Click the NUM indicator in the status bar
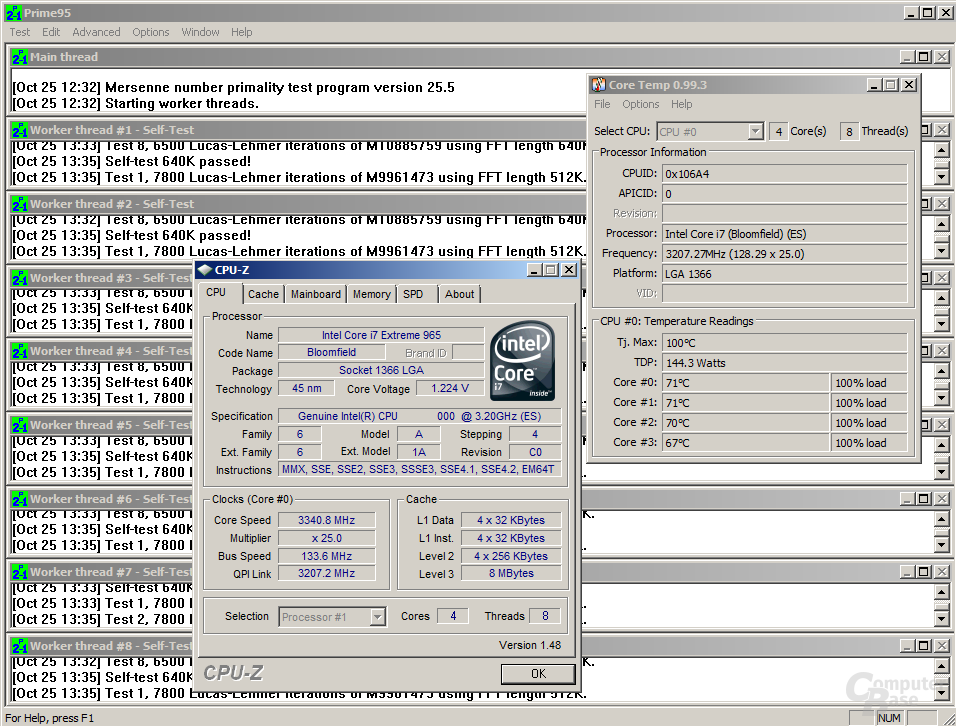 click(x=889, y=718)
